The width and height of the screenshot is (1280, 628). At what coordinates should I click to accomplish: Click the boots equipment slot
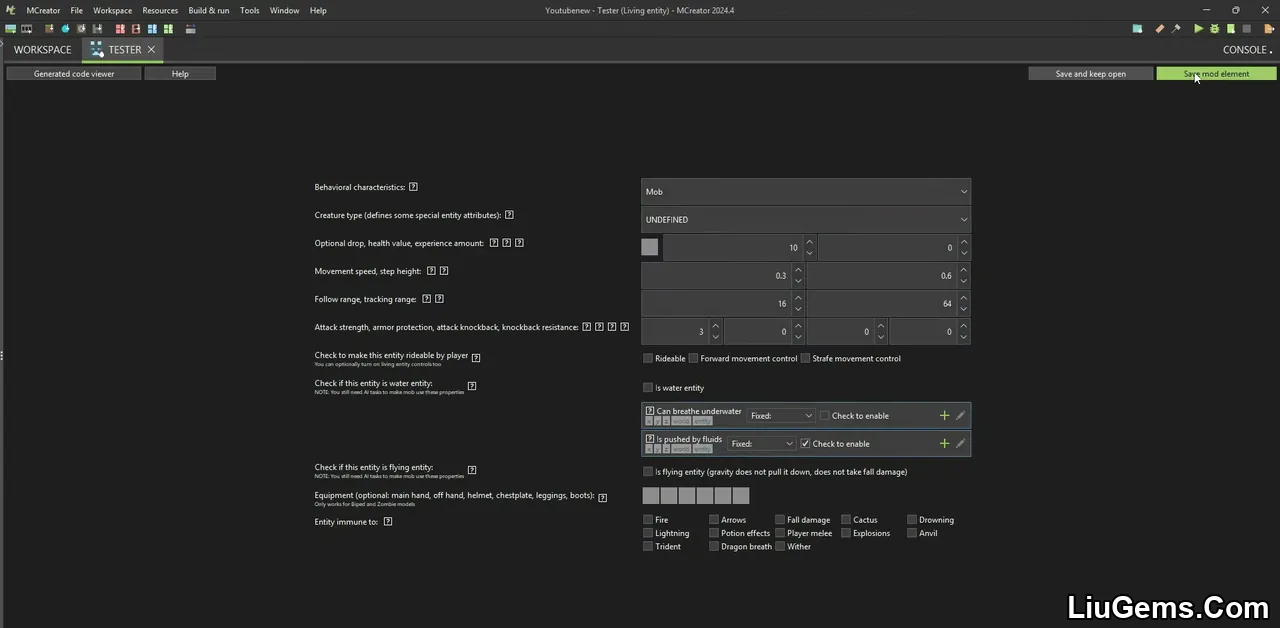pyautogui.click(x=741, y=496)
